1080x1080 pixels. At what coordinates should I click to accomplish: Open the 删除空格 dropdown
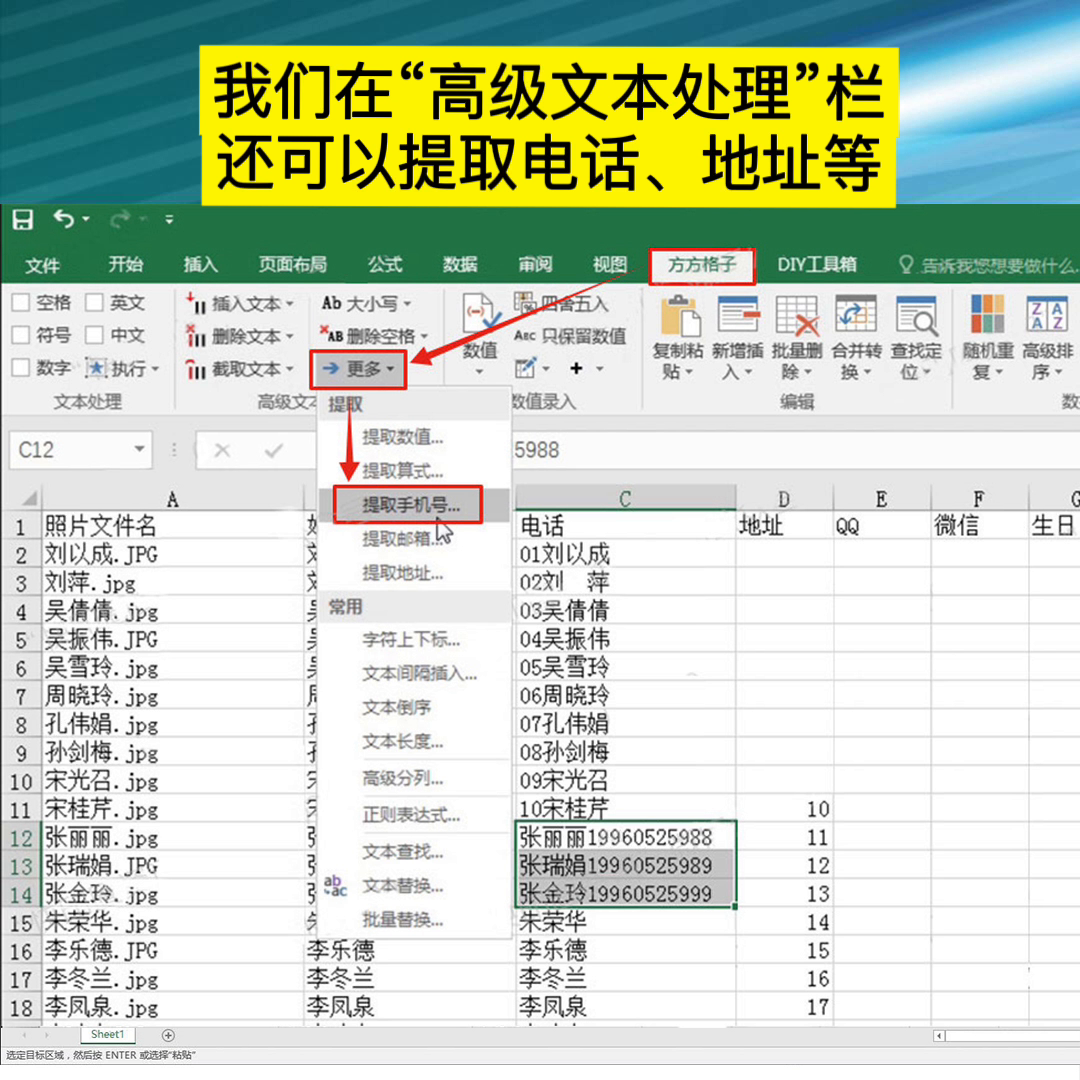click(373, 335)
